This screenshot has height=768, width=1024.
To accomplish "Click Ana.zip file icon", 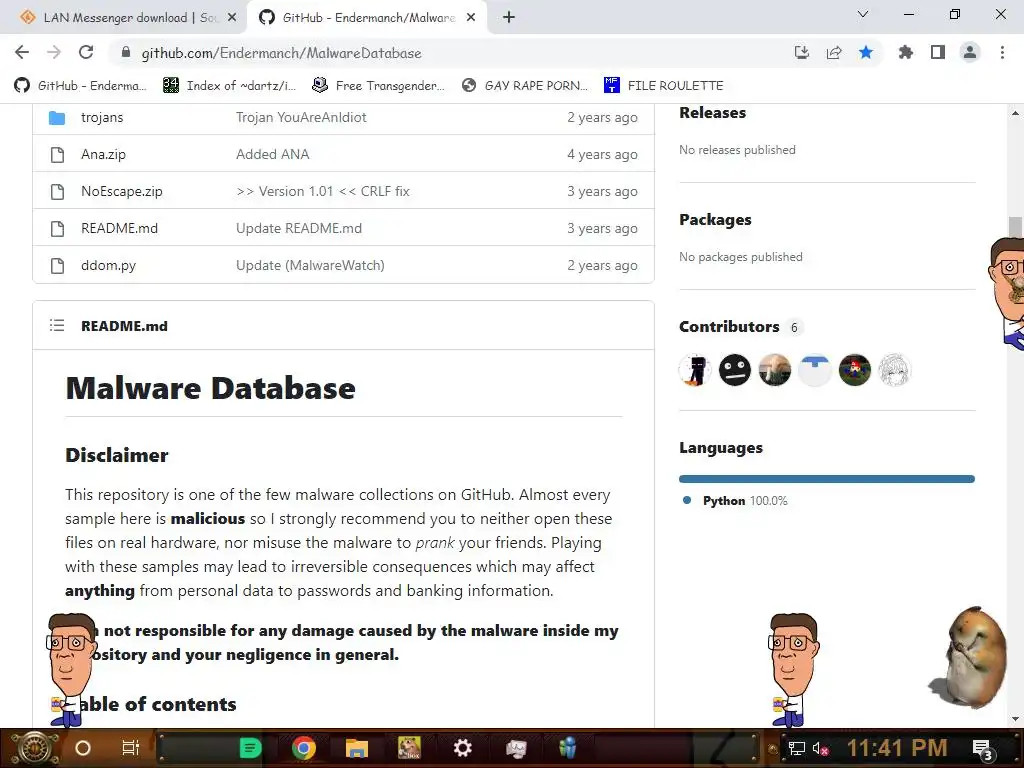I will [x=57, y=155].
